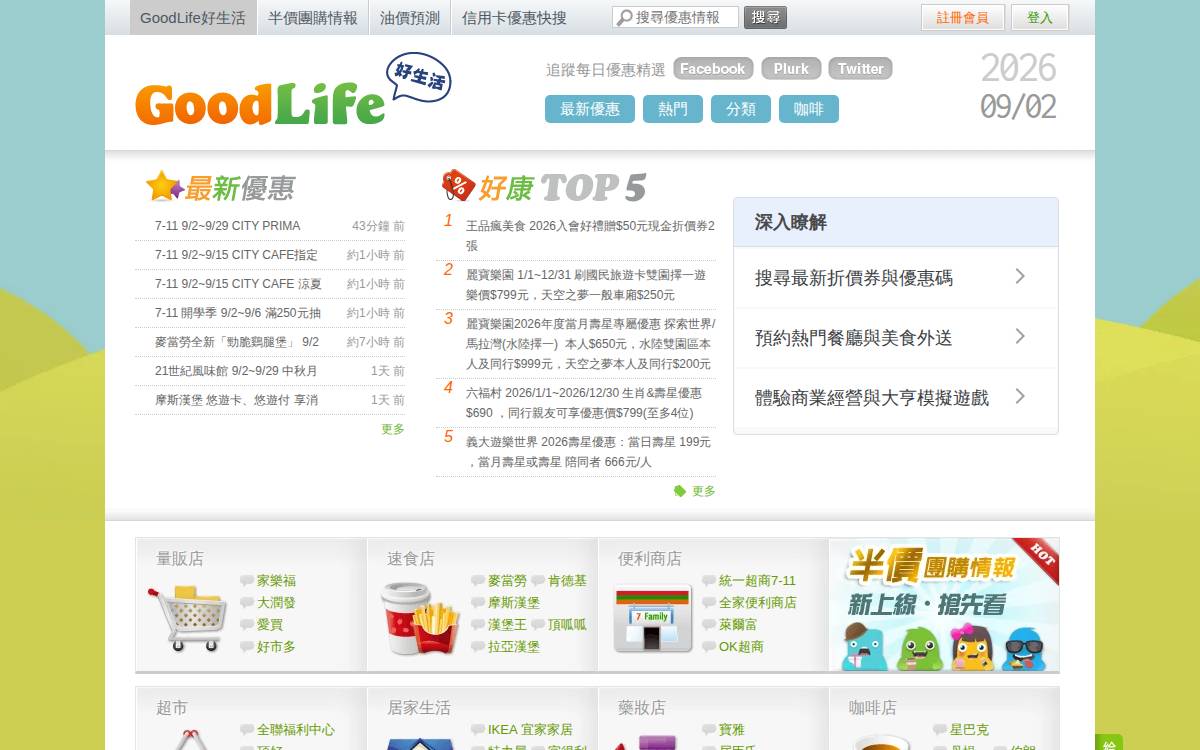Follow on Twitter button
Image resolution: width=1200 pixels, height=750 pixels.
(x=860, y=69)
